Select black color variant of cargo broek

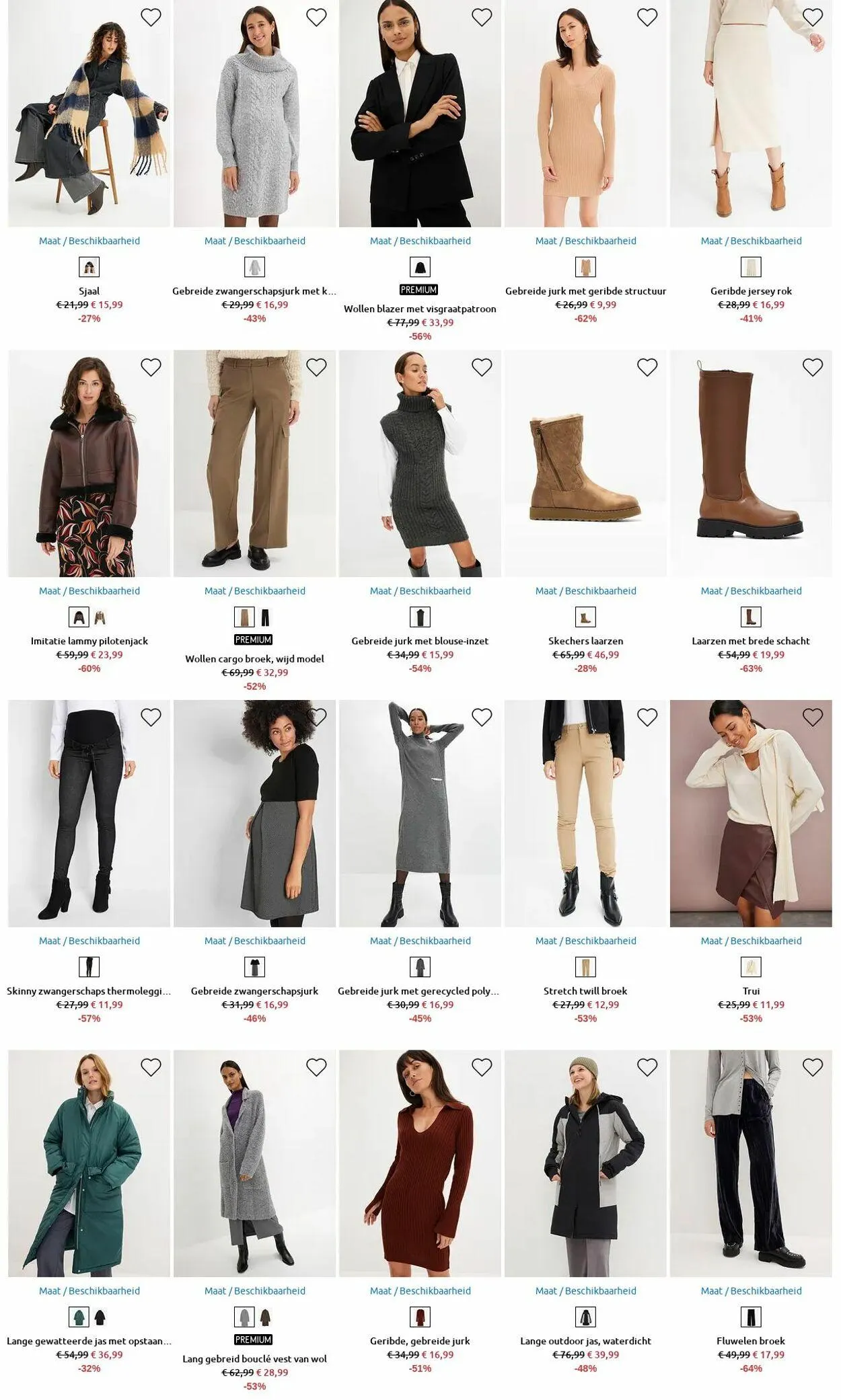coord(265,617)
